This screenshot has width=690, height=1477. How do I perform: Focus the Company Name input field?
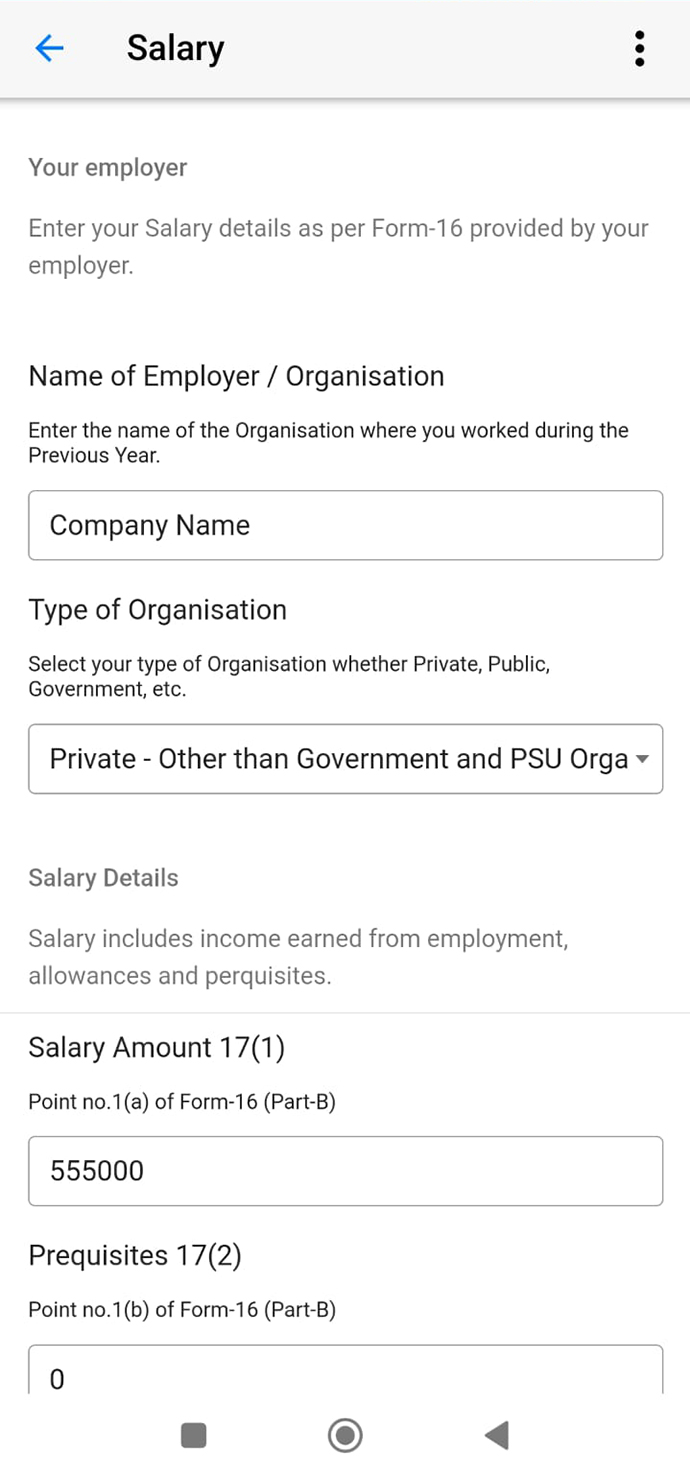pos(345,525)
